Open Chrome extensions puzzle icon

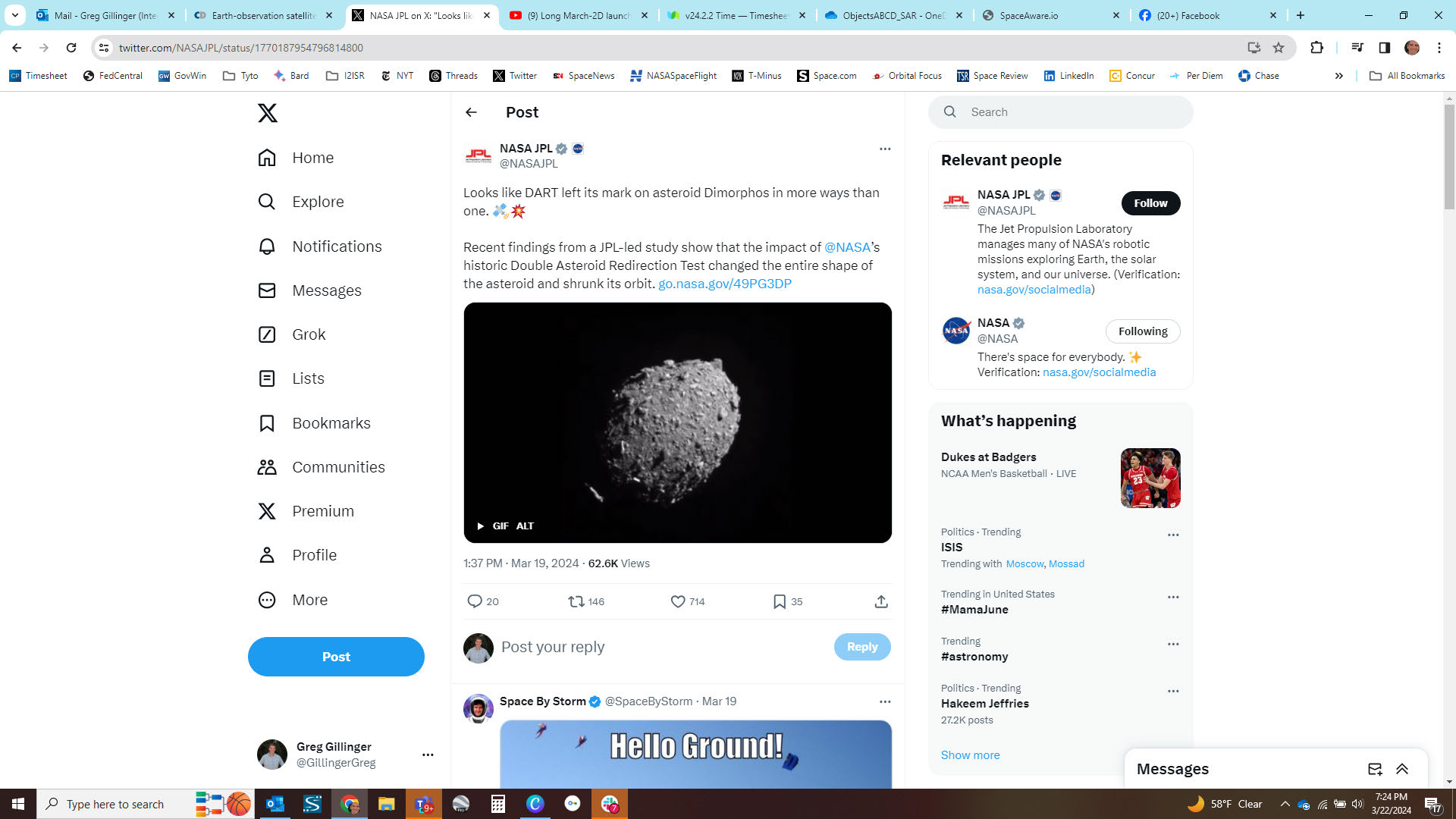[x=1316, y=48]
